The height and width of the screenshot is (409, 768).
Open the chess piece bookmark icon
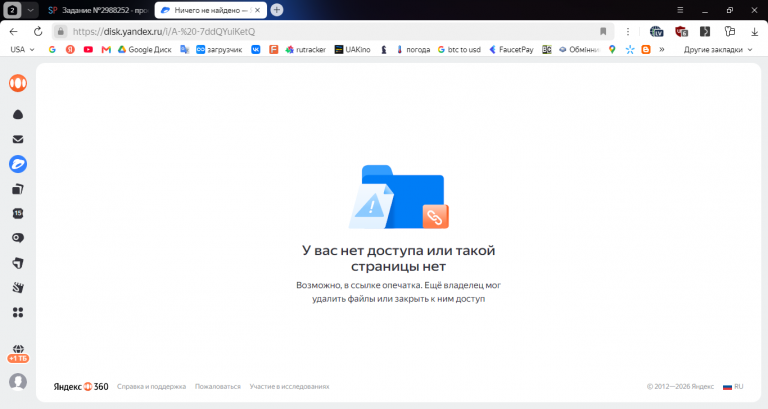pyautogui.click(x=384, y=49)
